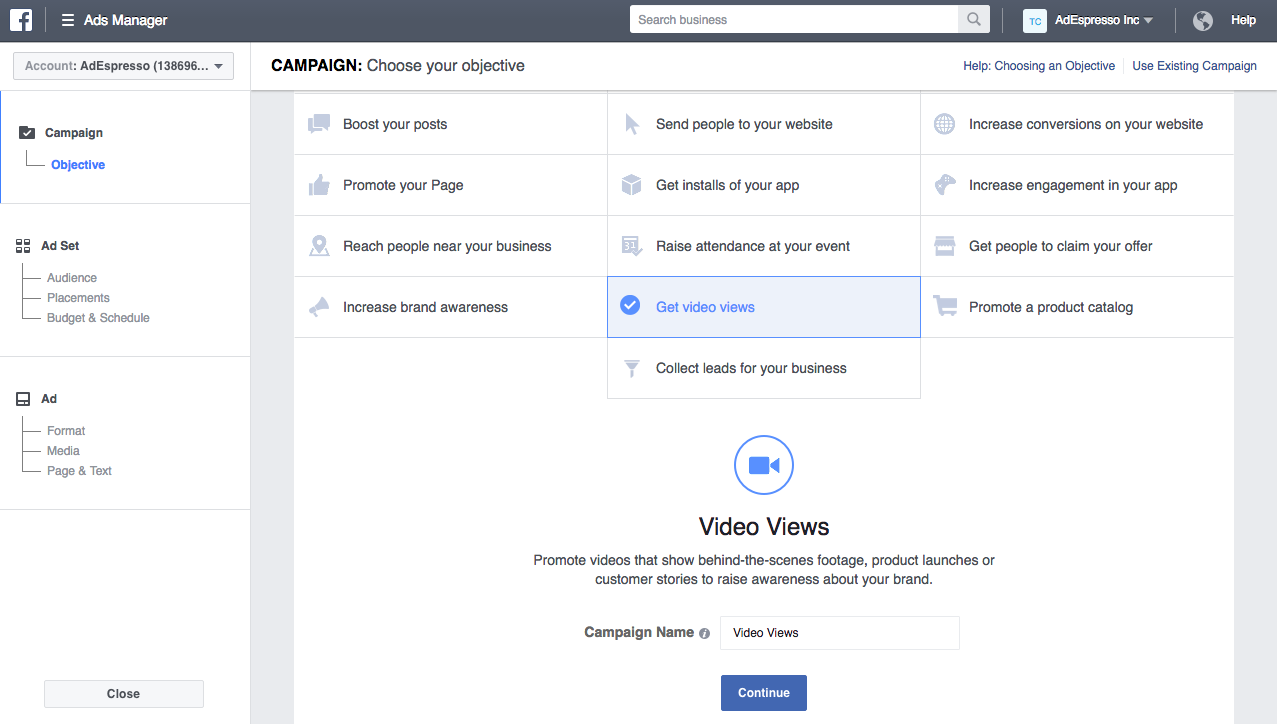Viewport: 1277px width, 724px height.
Task: Go to Audience under Ad Set
Action: coord(72,278)
